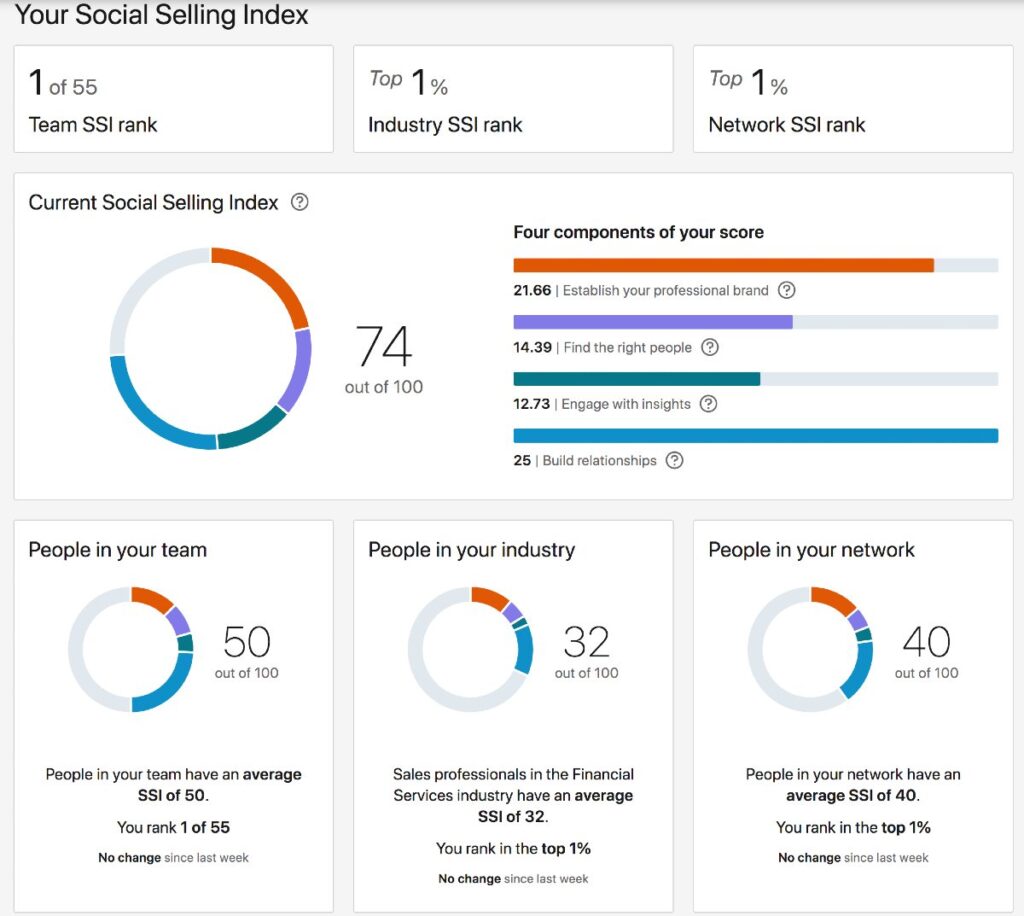Select the Four components of your score header
1024x916 pixels.
pyautogui.click(x=638, y=232)
